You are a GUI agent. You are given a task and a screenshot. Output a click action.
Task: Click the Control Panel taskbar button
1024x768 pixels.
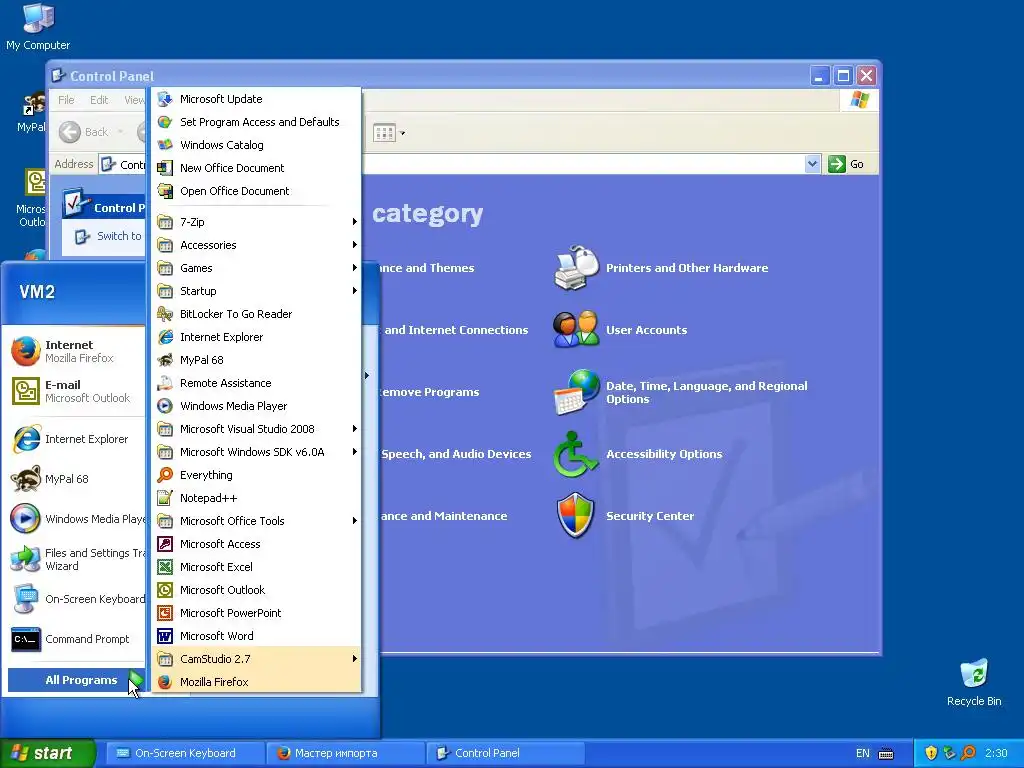(505, 753)
